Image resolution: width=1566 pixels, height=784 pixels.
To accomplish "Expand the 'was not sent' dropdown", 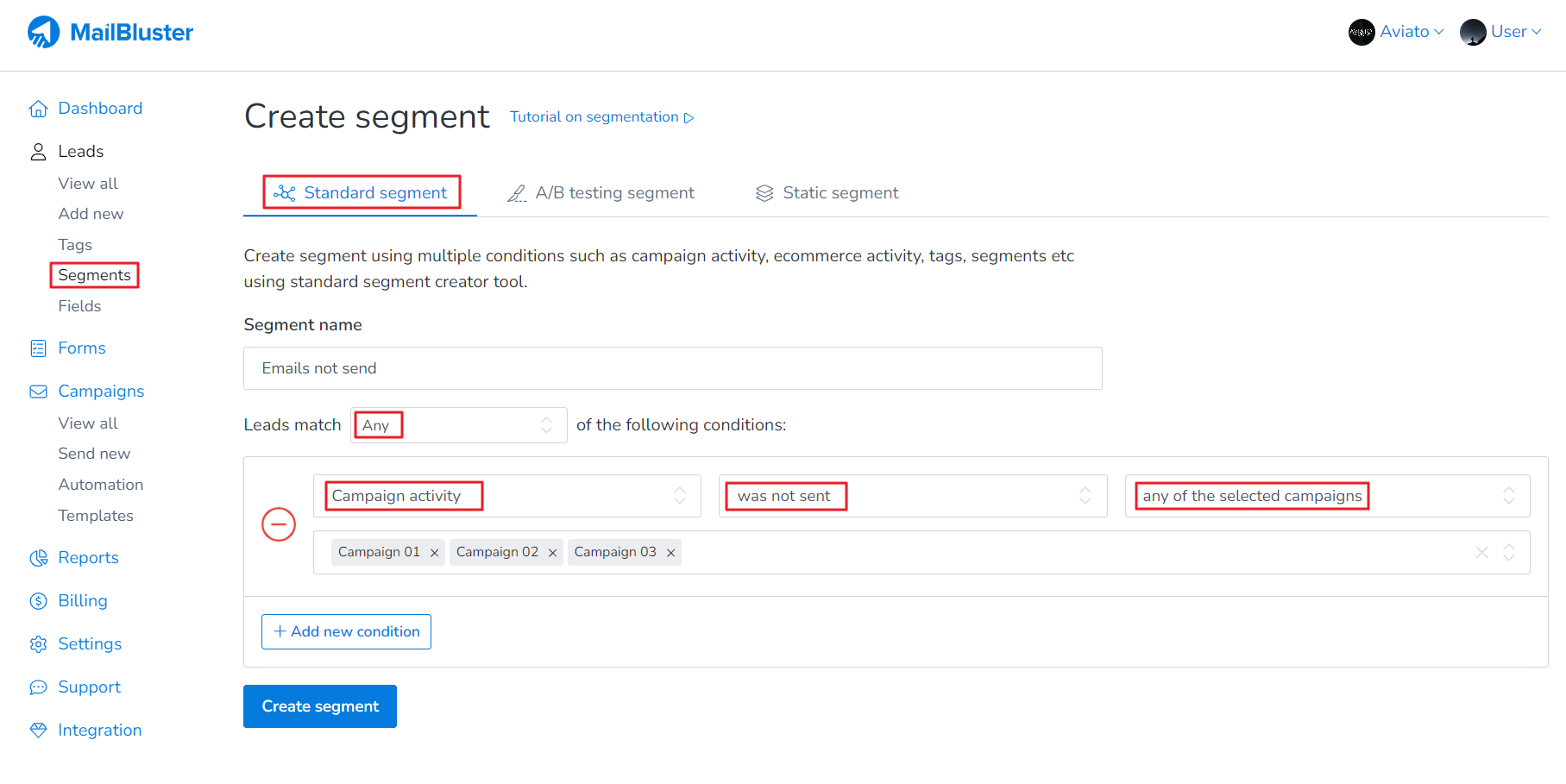I will (x=912, y=496).
